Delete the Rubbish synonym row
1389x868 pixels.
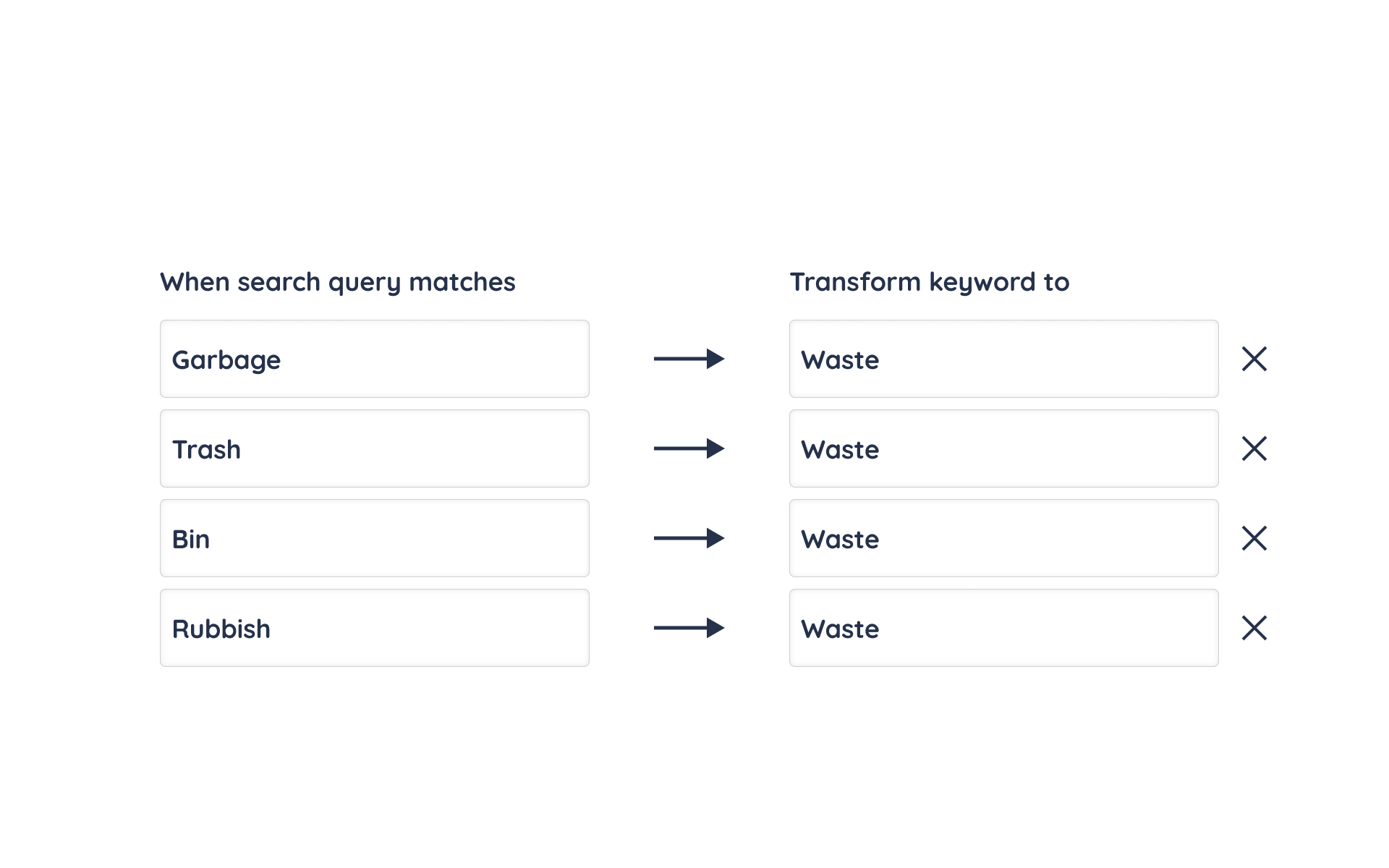pyautogui.click(x=1254, y=628)
